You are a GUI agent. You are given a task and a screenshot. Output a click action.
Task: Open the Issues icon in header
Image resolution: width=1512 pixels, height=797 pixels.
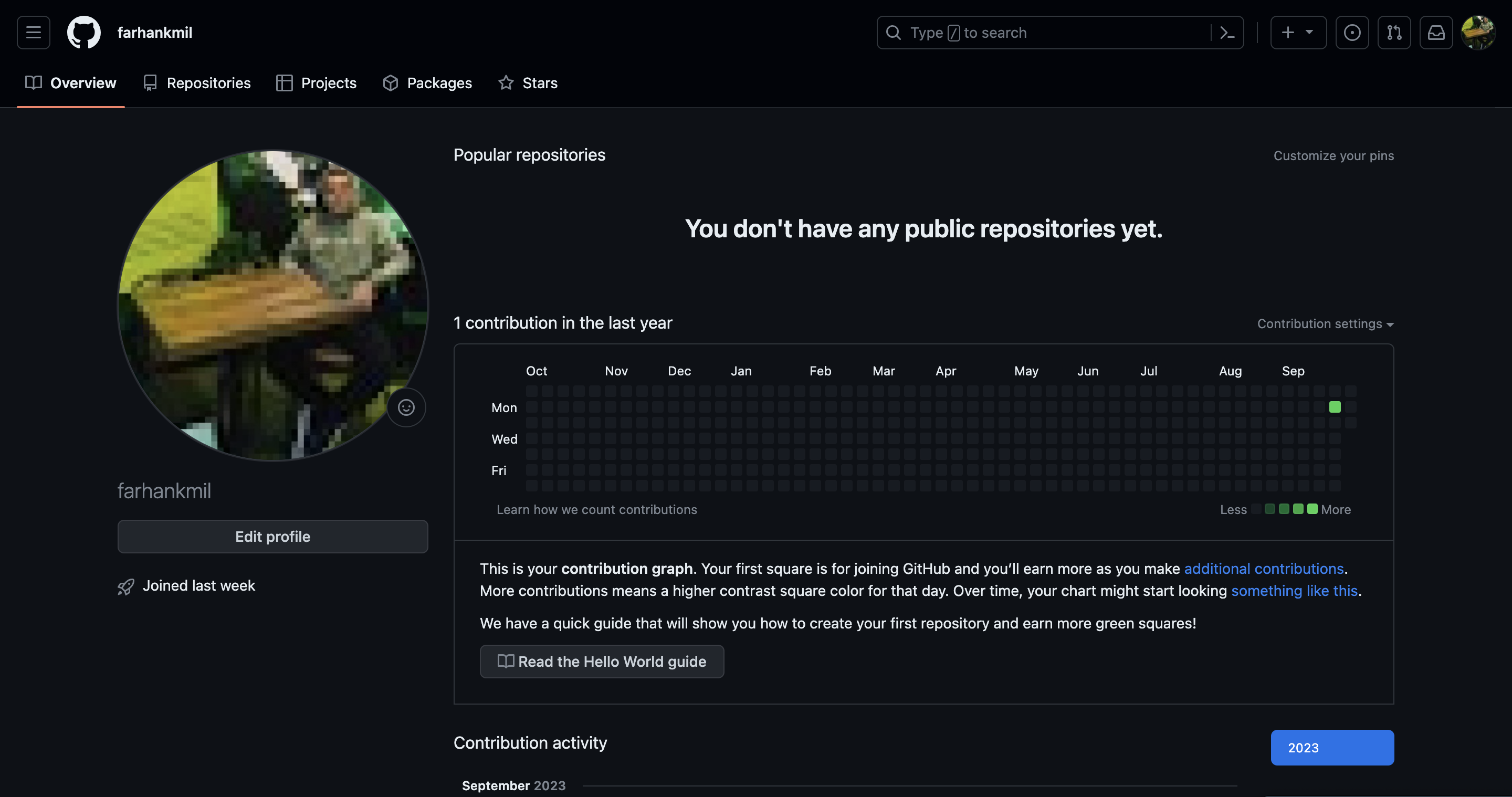pyautogui.click(x=1352, y=32)
